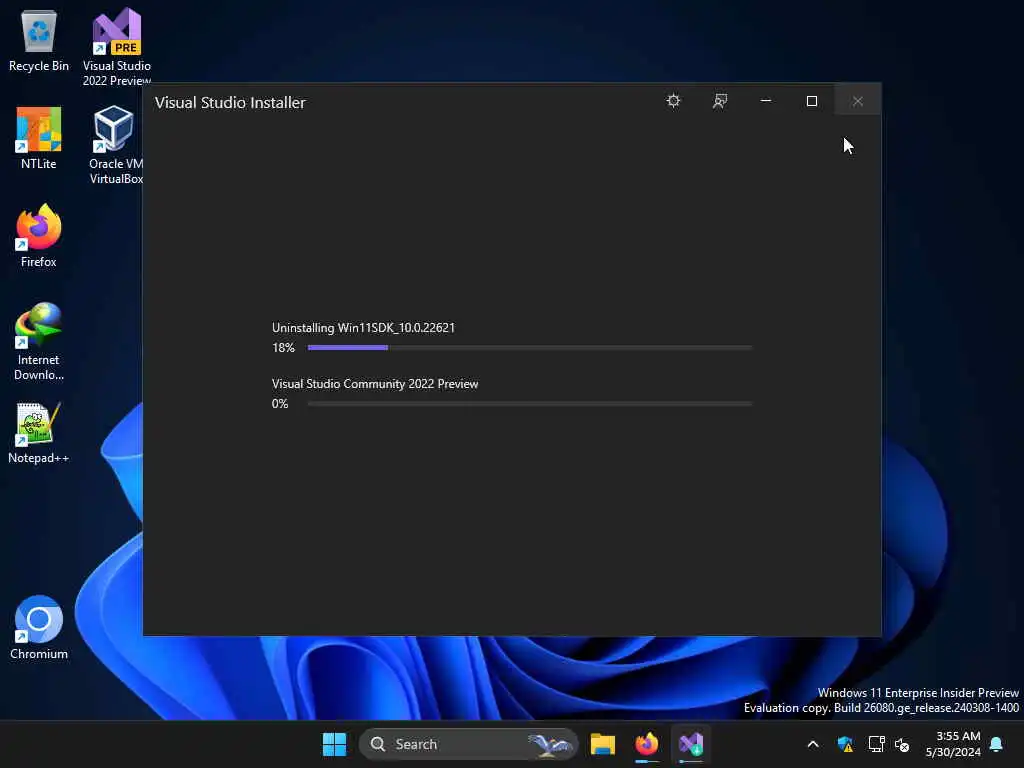Select the Recycle Bin desktop icon

click(x=39, y=40)
